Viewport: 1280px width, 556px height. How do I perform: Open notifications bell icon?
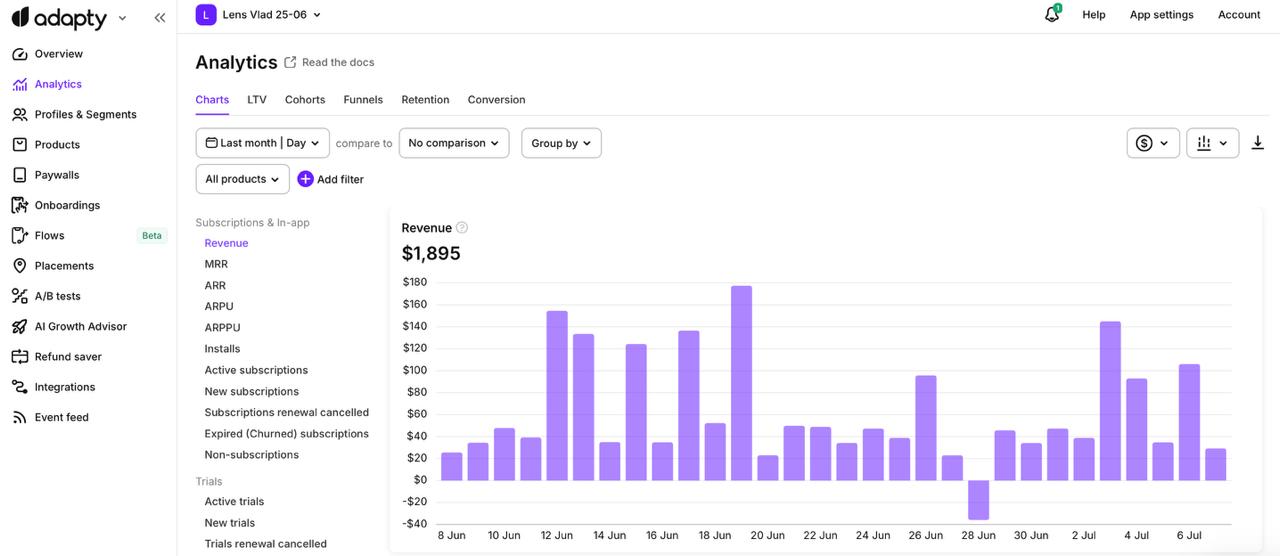coord(1051,15)
